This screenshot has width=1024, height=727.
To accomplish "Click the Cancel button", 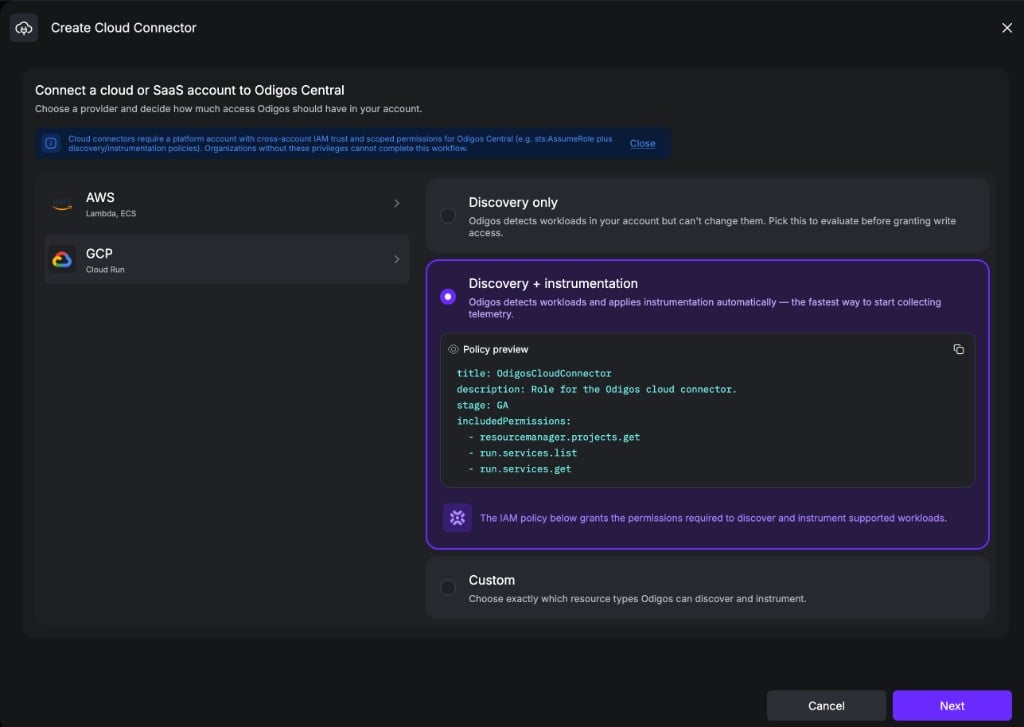I will [x=826, y=705].
